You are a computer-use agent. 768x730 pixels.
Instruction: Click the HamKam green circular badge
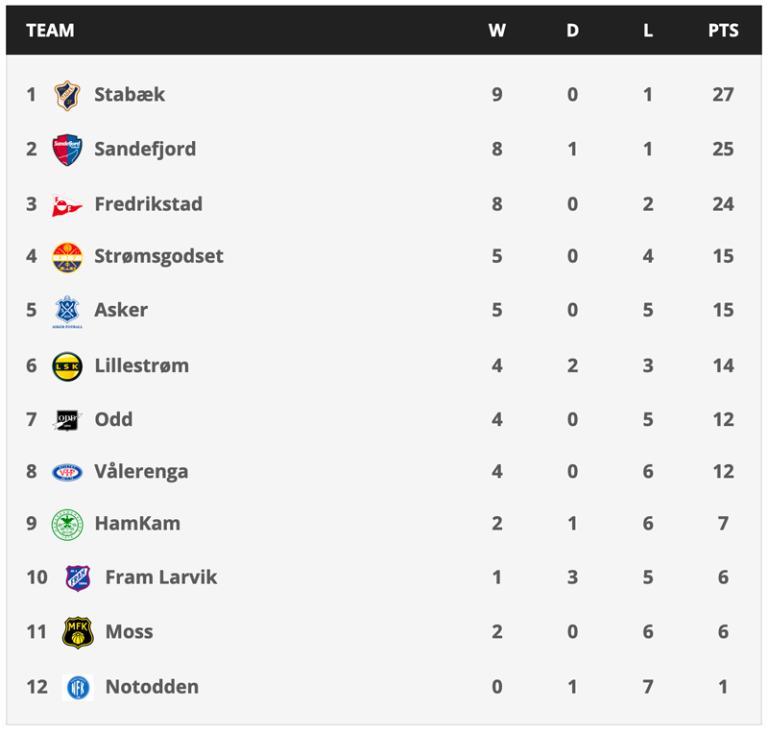67,524
